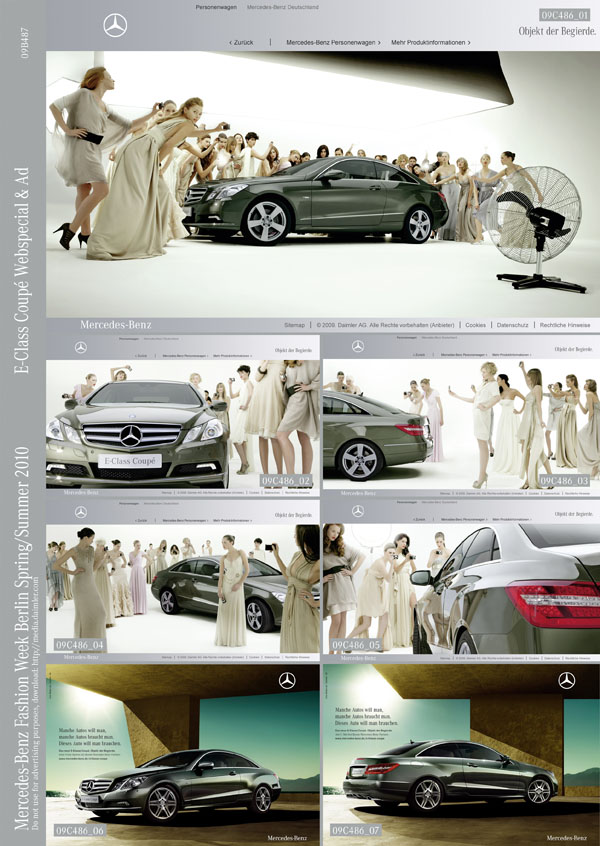Screen dimensions: 600x846
Task: Click the Mercedes star in the 09C486_06 ad
Action: 287,681
